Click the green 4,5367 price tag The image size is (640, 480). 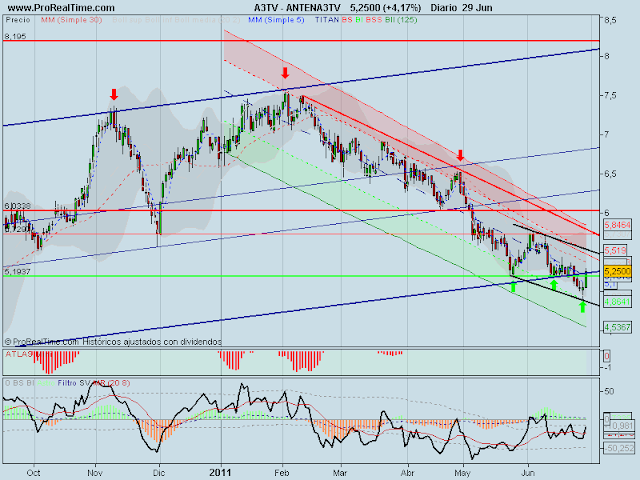tap(618, 327)
